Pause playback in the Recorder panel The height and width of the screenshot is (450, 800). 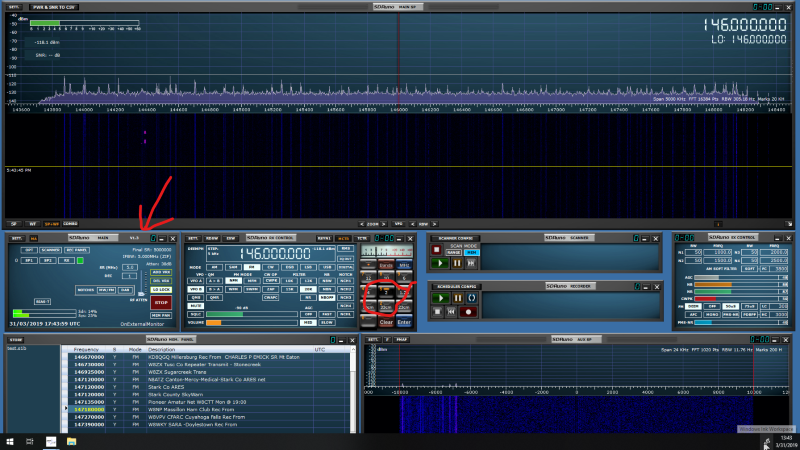coord(458,298)
